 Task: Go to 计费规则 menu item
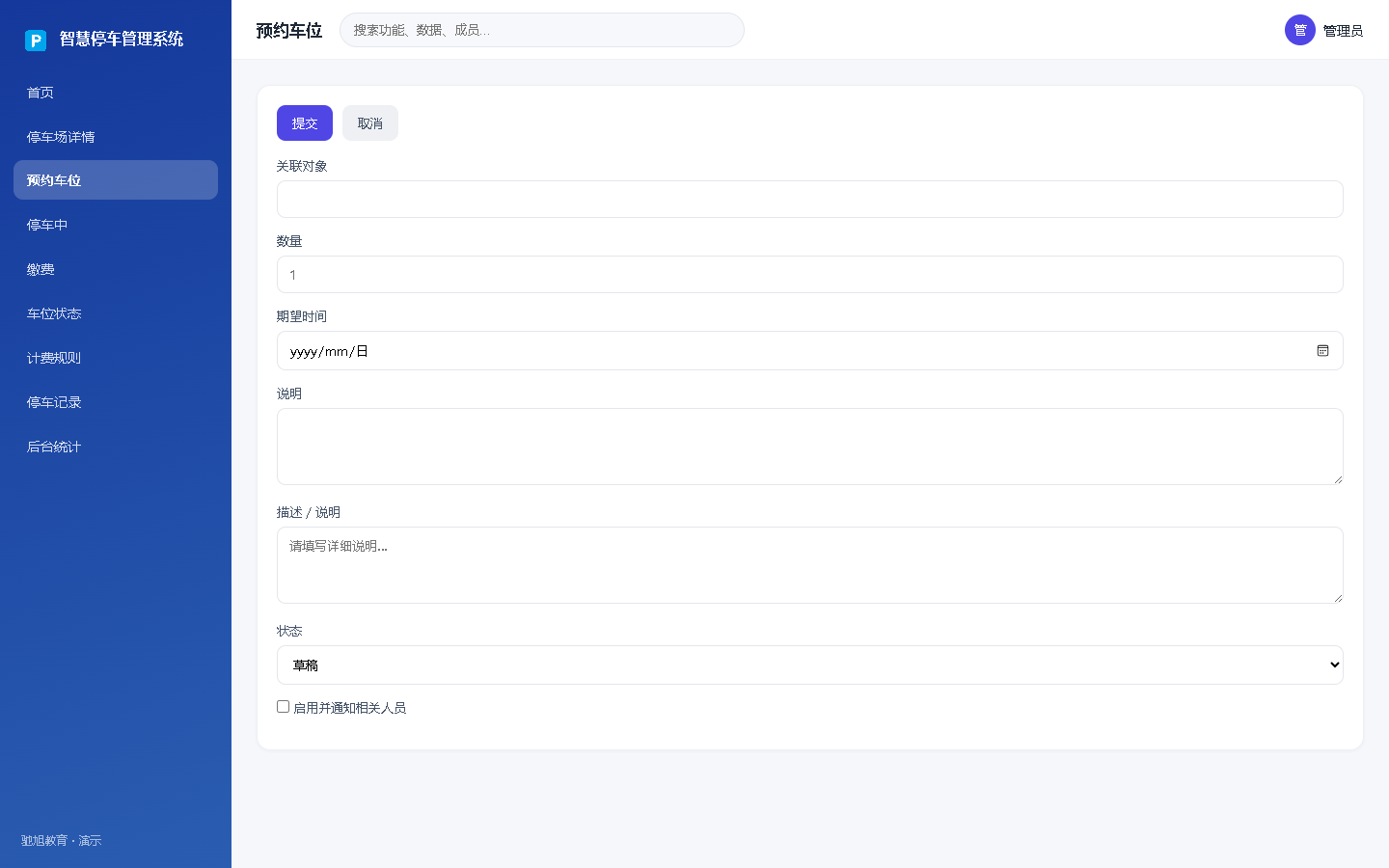pyautogui.click(x=116, y=358)
